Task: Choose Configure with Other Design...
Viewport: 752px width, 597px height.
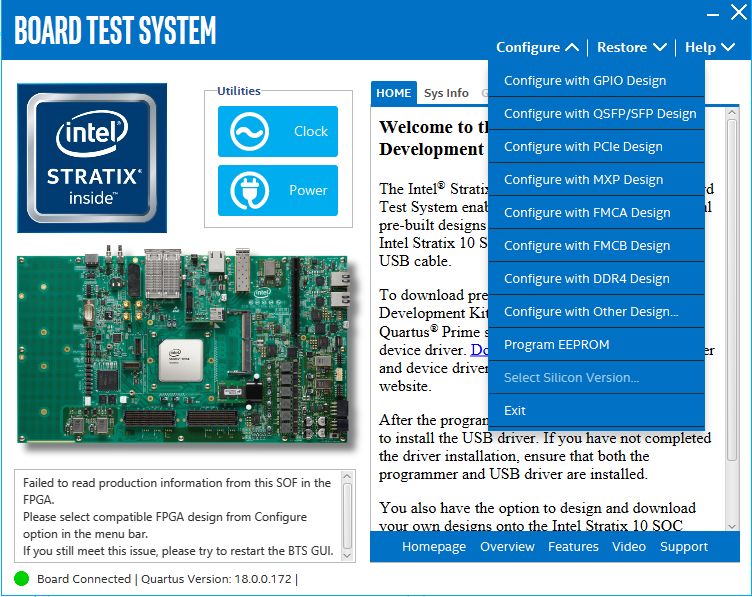Action: [596, 312]
